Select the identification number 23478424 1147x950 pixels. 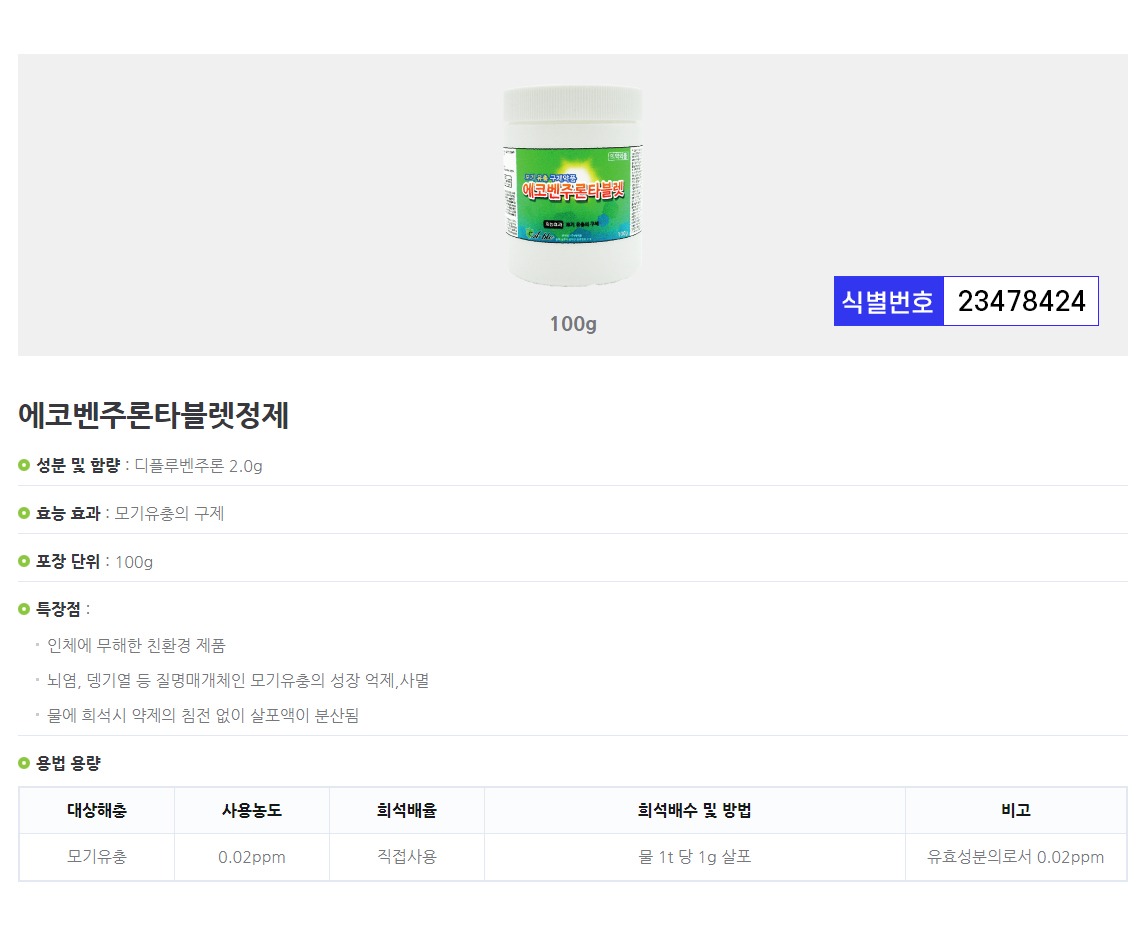1021,301
